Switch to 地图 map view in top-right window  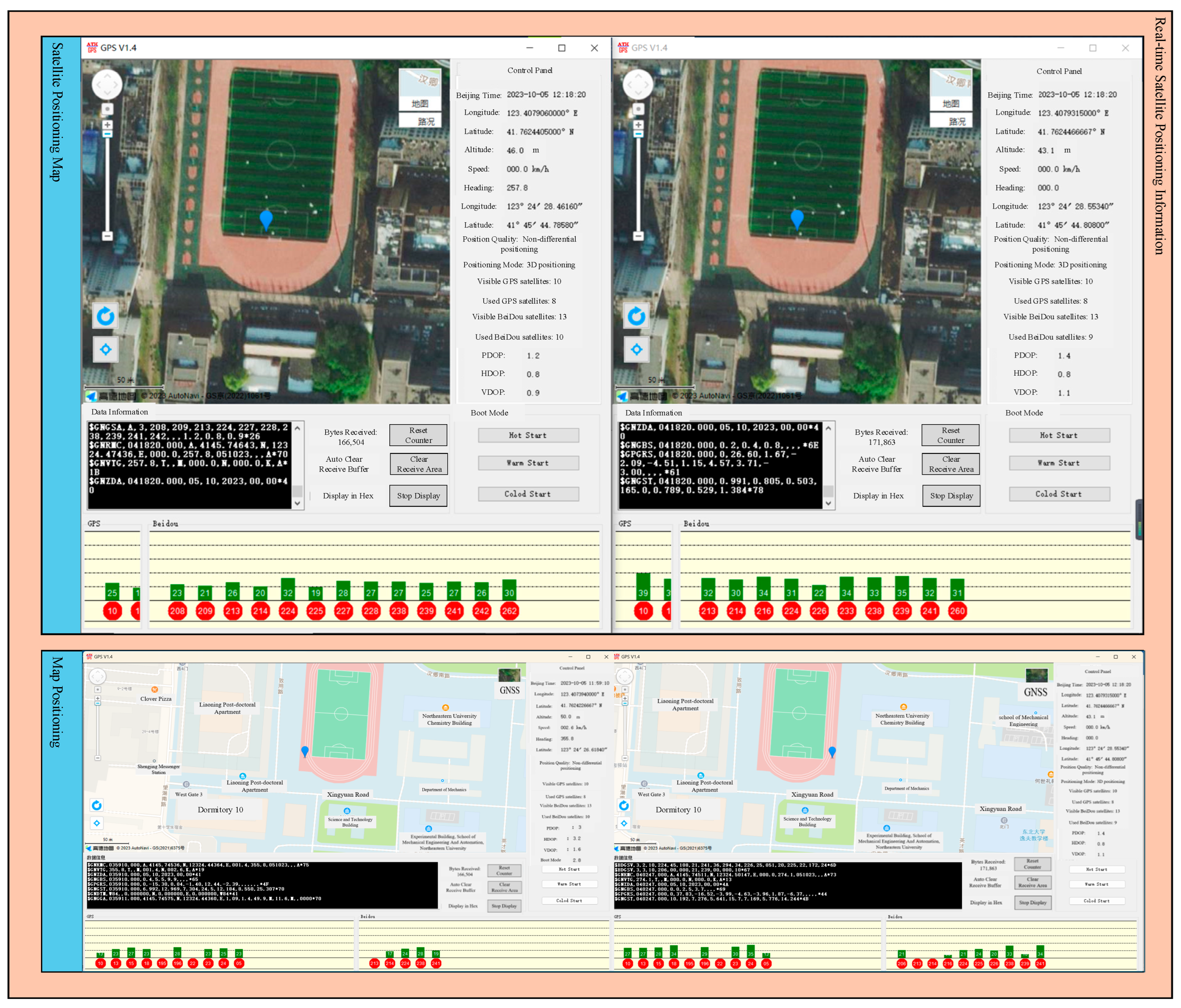tap(951, 104)
